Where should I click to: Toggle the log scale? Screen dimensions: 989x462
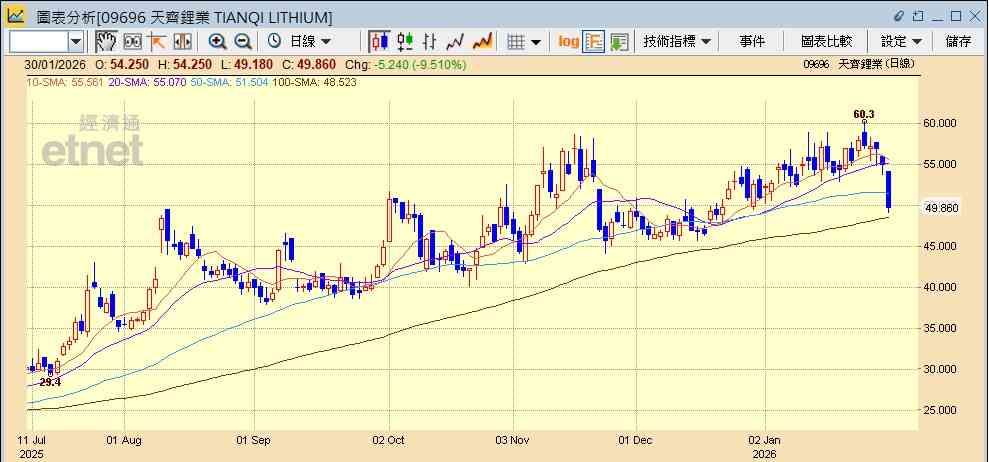568,42
